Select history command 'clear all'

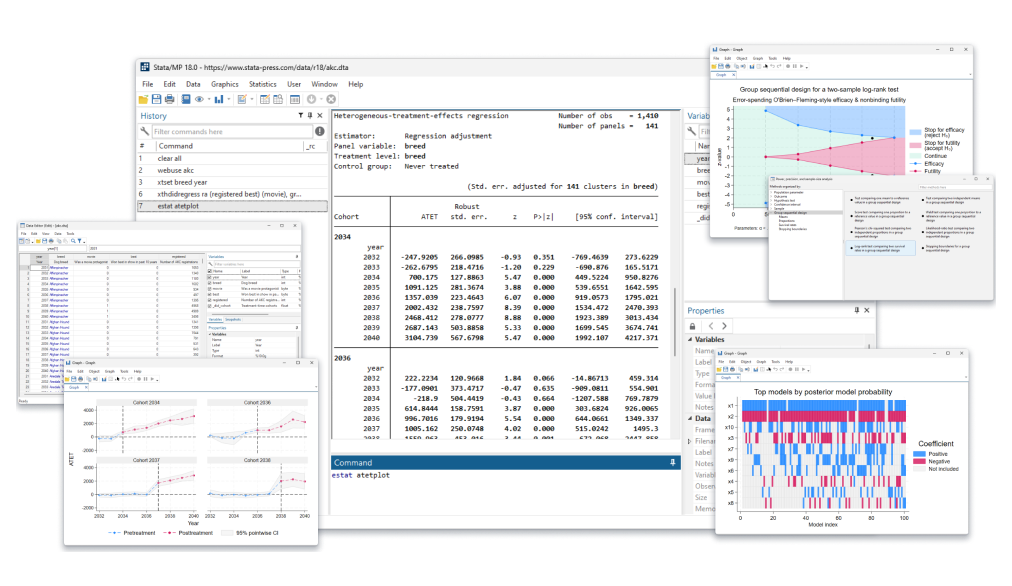point(232,158)
